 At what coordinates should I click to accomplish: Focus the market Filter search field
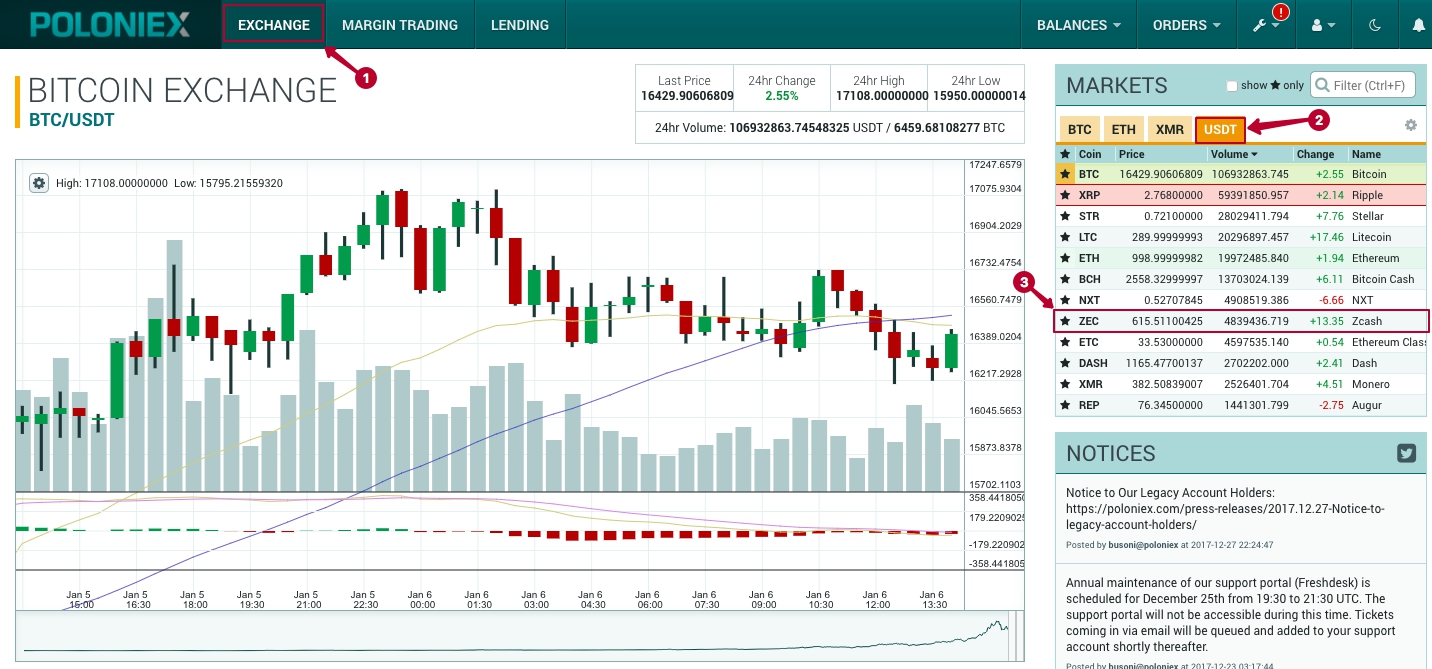point(1363,86)
